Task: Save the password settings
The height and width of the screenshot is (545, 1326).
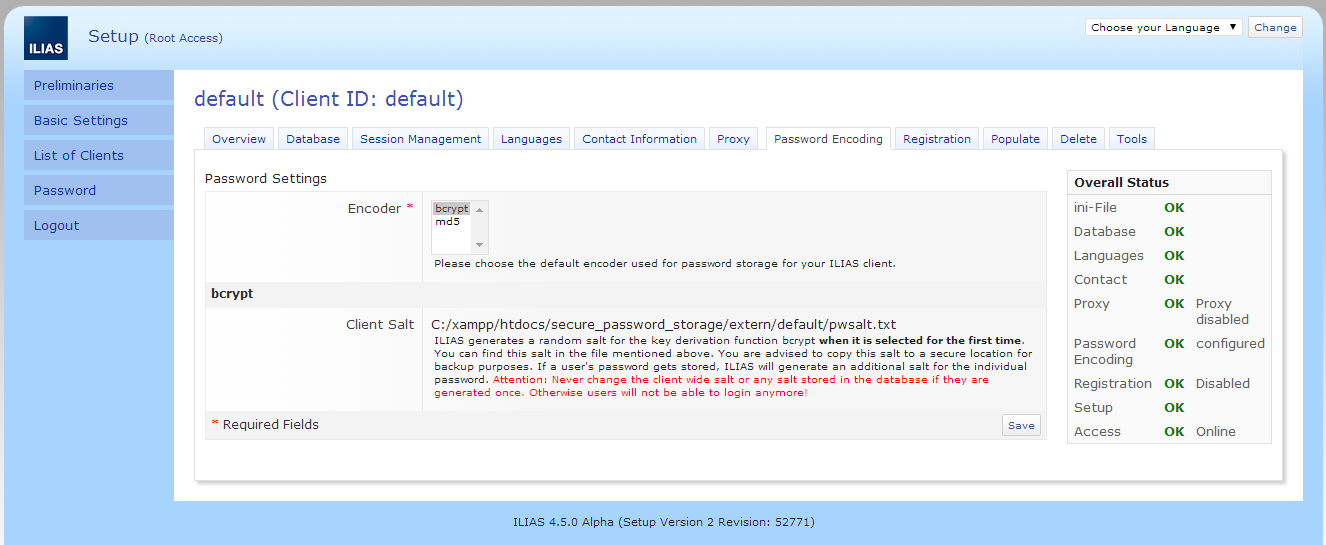Action: 1021,425
